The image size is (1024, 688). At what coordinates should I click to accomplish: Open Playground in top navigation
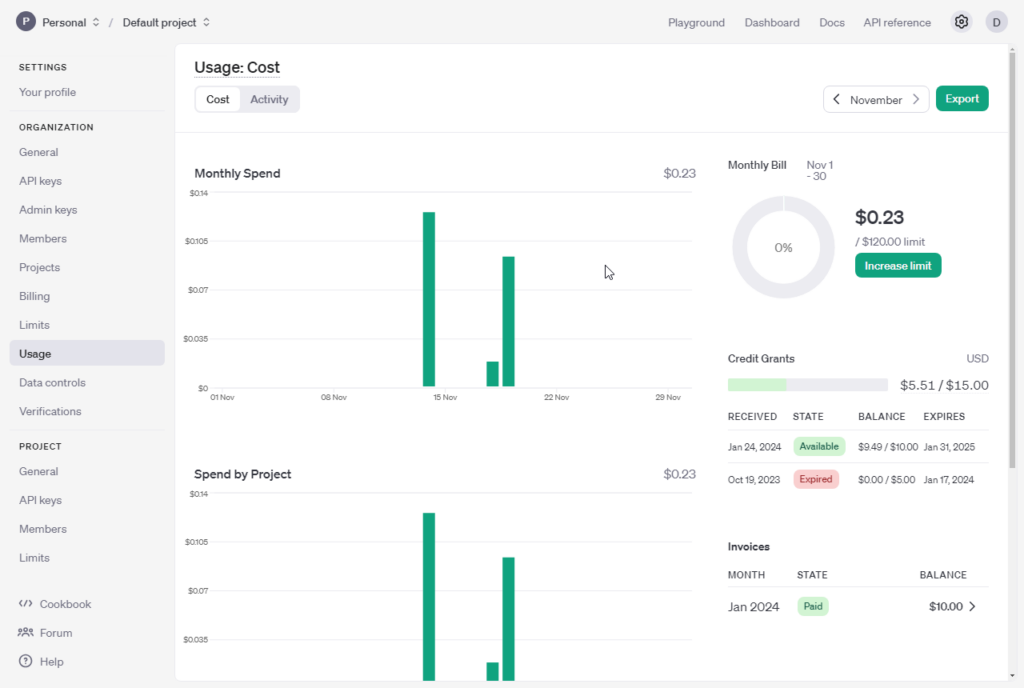[696, 22]
